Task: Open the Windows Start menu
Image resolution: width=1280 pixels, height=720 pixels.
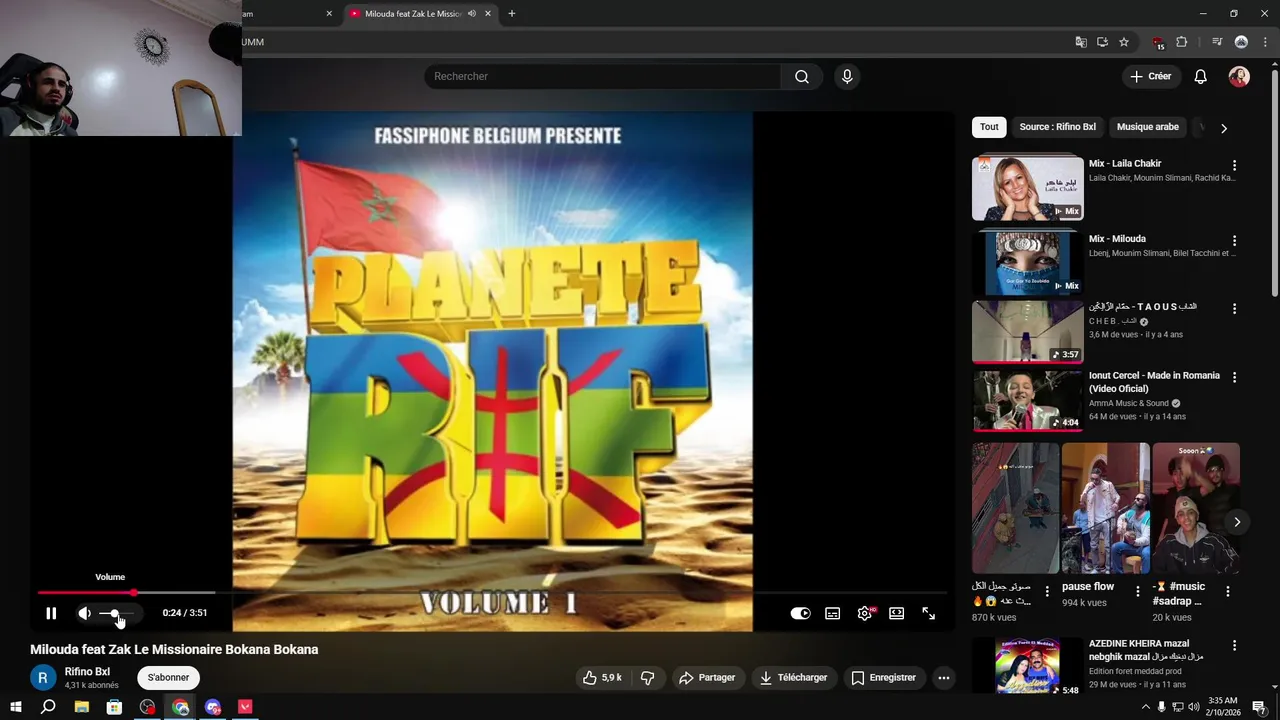Action: coord(15,707)
